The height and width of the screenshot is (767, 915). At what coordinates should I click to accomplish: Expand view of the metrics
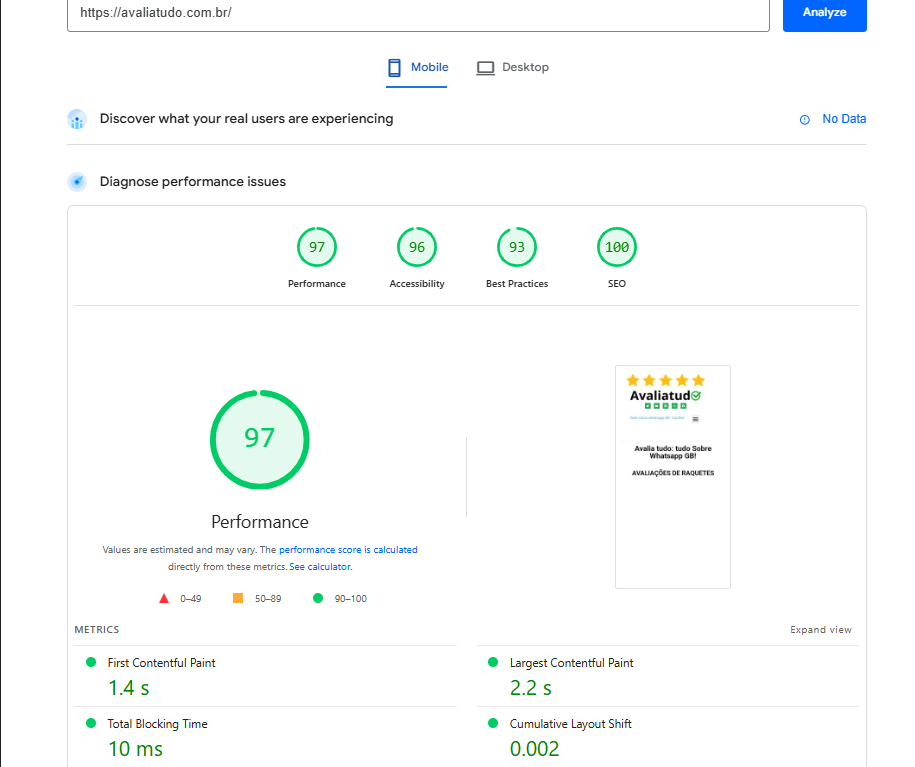(821, 630)
